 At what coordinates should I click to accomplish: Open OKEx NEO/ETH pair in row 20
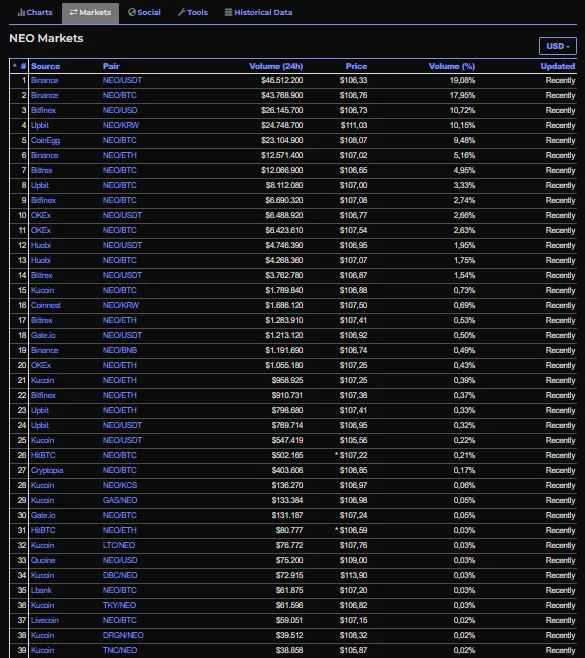point(120,366)
